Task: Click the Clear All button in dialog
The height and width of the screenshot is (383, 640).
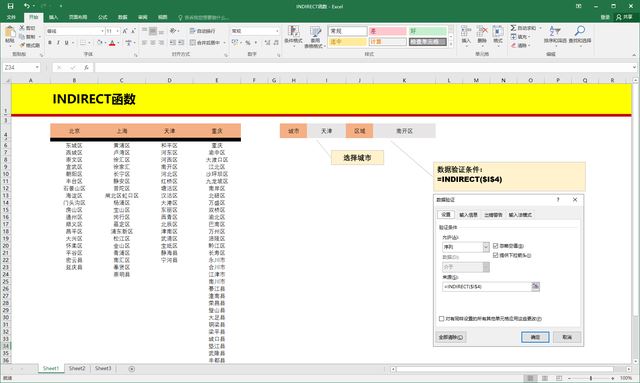Action: 451,337
